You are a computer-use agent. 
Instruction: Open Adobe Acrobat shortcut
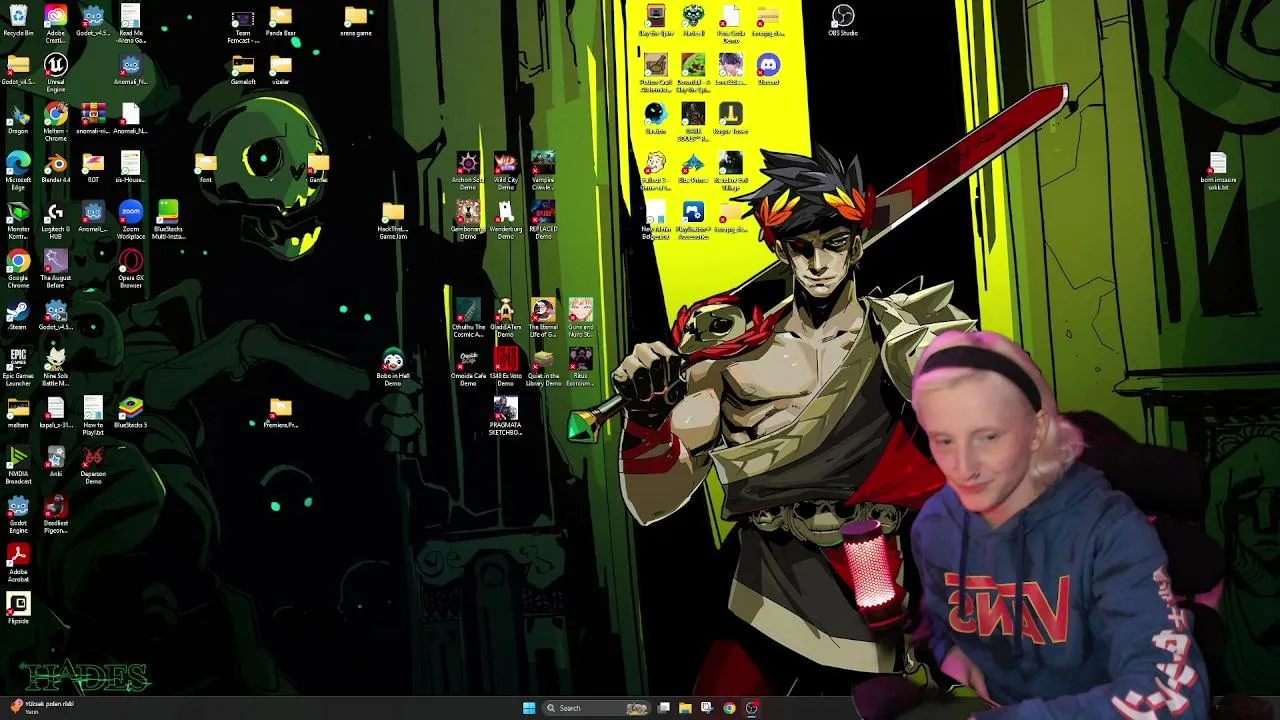pos(18,562)
